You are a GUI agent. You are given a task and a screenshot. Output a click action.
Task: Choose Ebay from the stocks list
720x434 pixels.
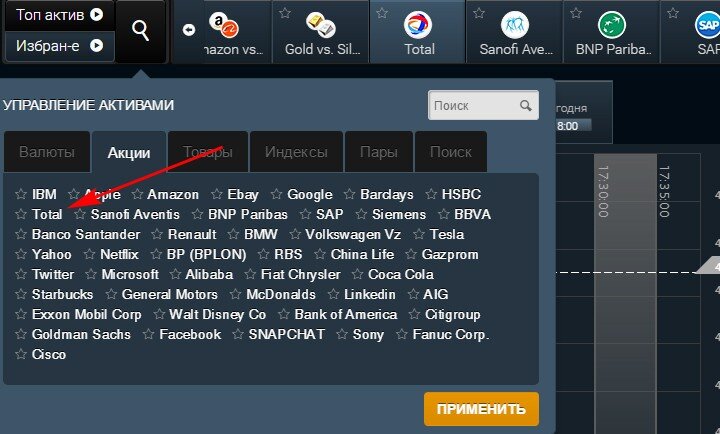pyautogui.click(x=243, y=194)
